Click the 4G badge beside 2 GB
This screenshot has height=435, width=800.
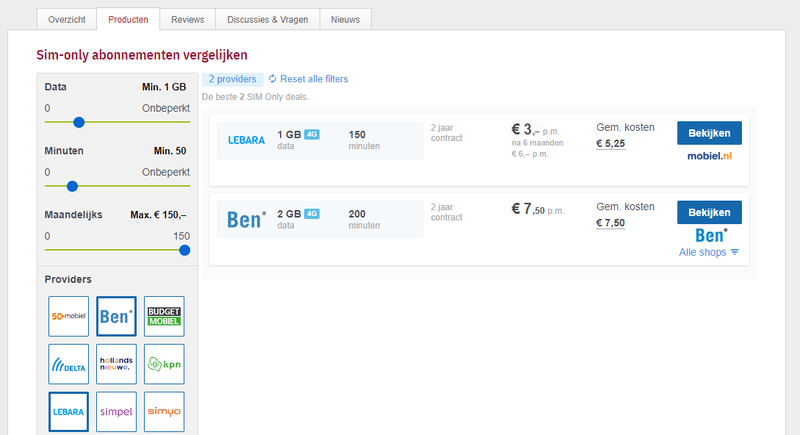pyautogui.click(x=312, y=214)
